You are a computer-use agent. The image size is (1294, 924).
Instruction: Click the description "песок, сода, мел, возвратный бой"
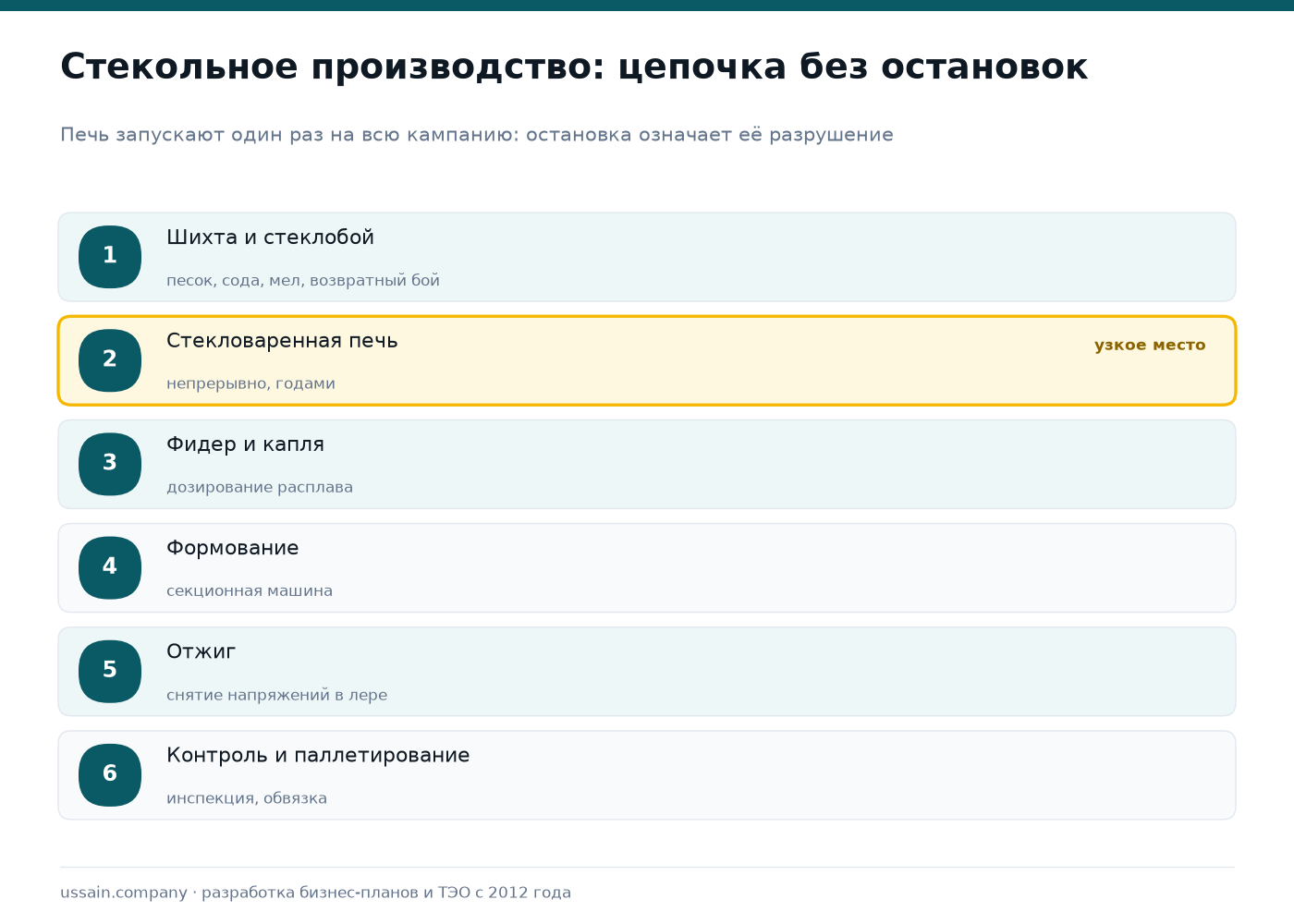[303, 280]
